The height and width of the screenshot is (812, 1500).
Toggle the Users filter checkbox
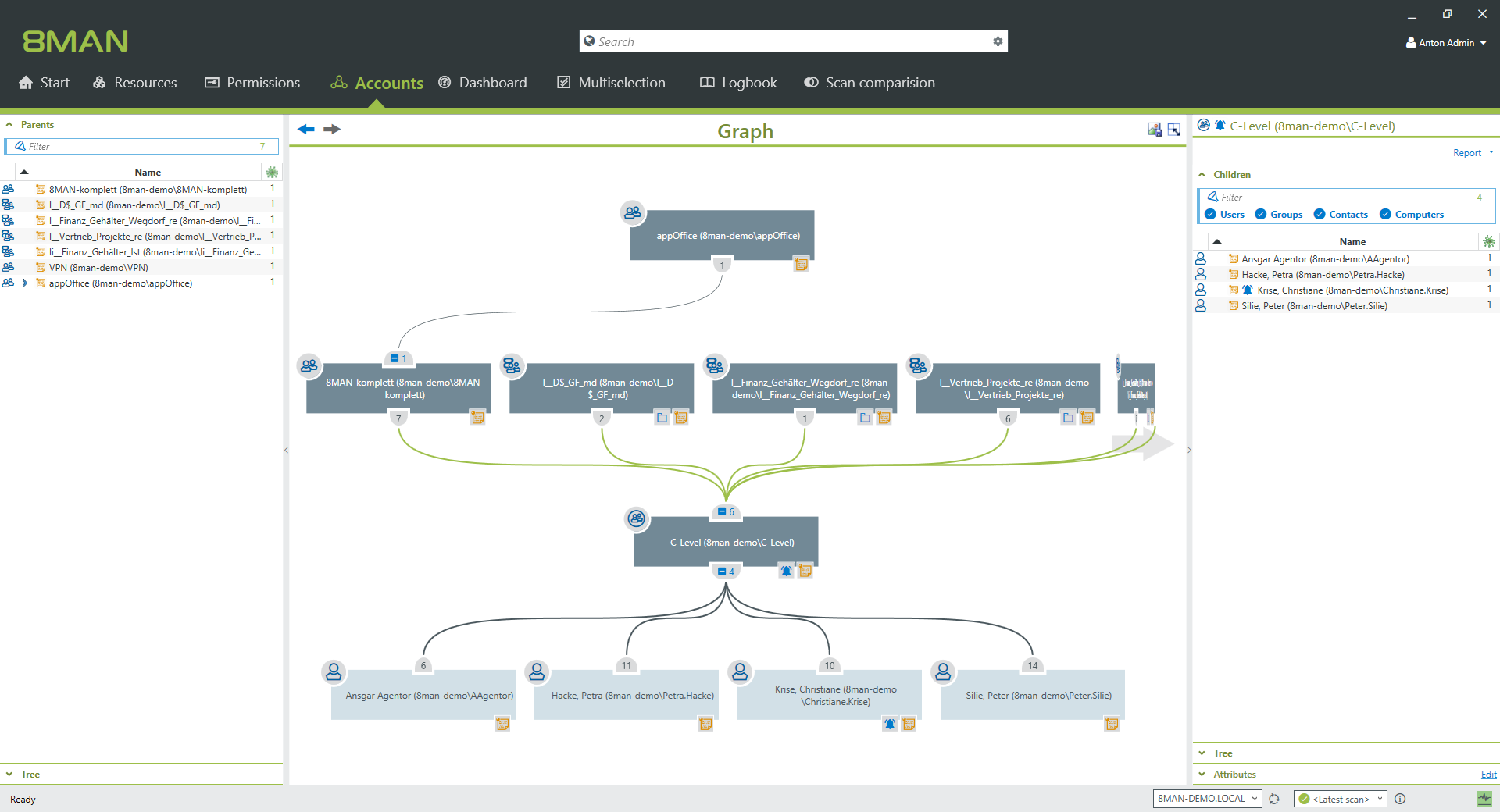pos(1211,214)
